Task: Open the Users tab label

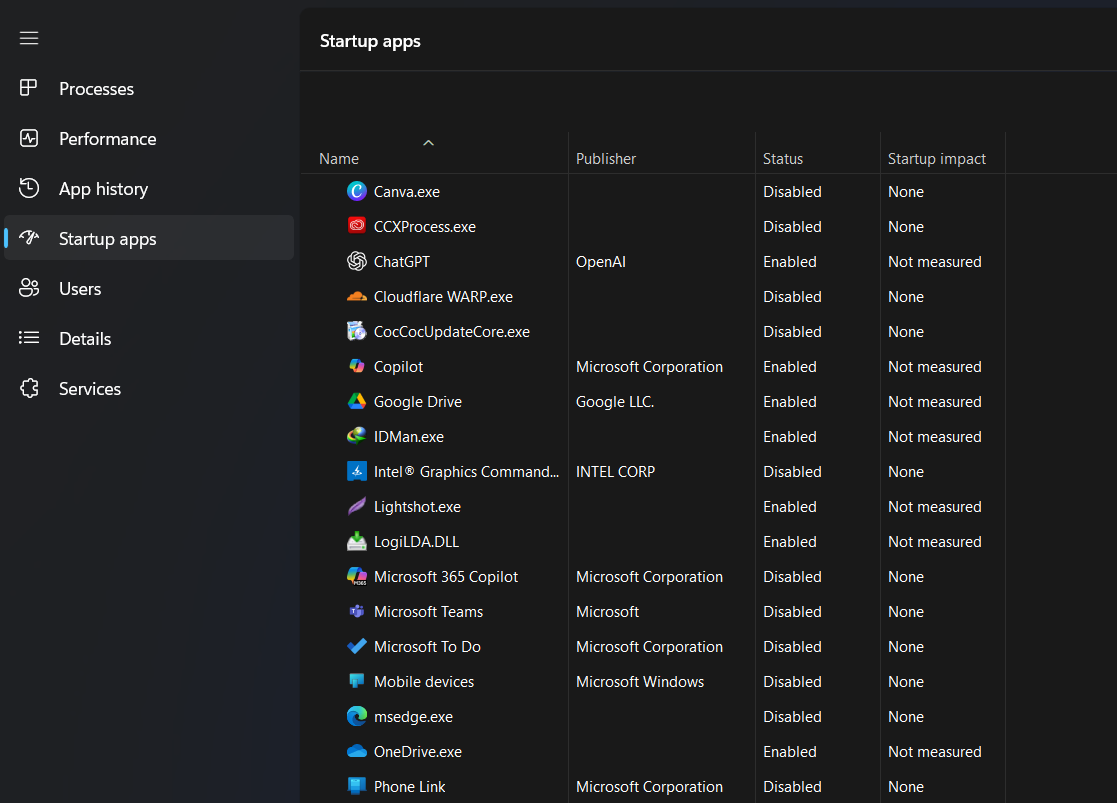Action: (80, 289)
